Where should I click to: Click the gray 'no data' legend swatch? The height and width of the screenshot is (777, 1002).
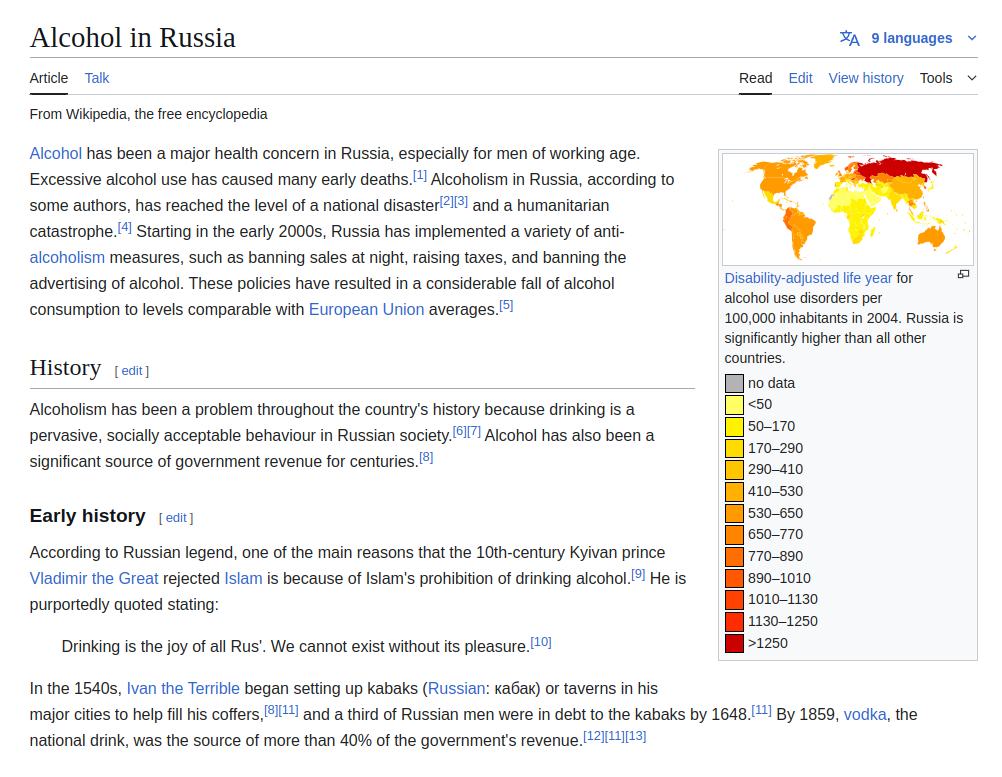734,383
